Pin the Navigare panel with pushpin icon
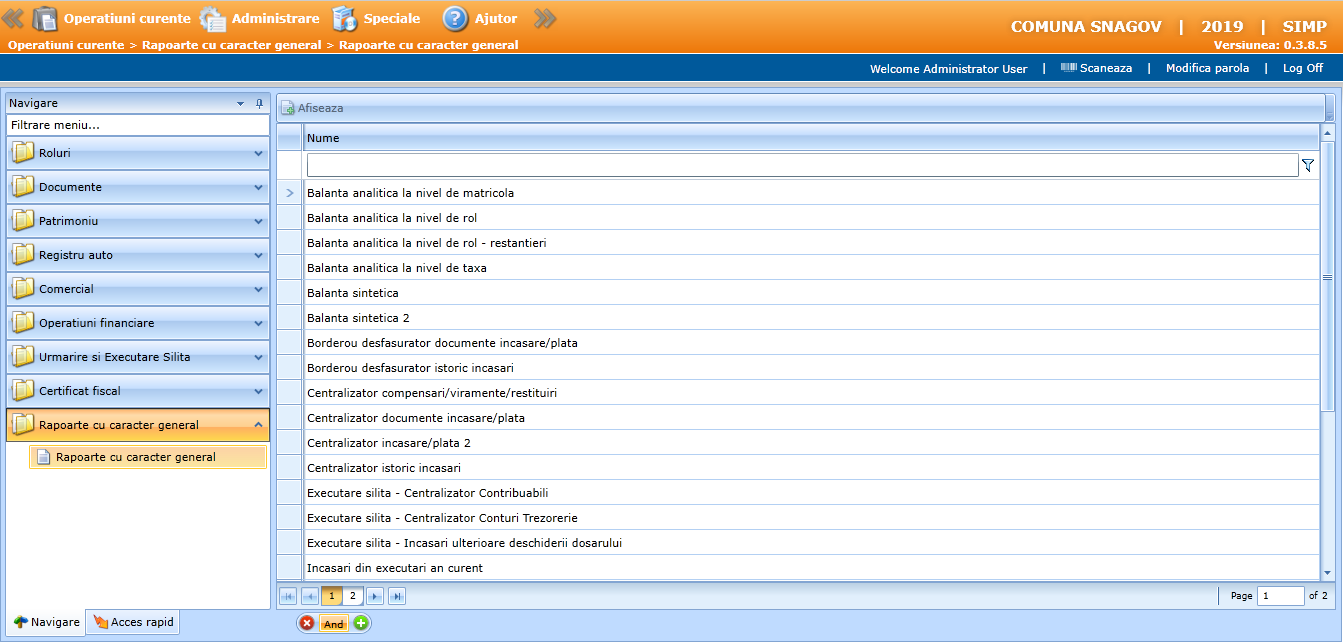The image size is (1343, 642). click(260, 103)
